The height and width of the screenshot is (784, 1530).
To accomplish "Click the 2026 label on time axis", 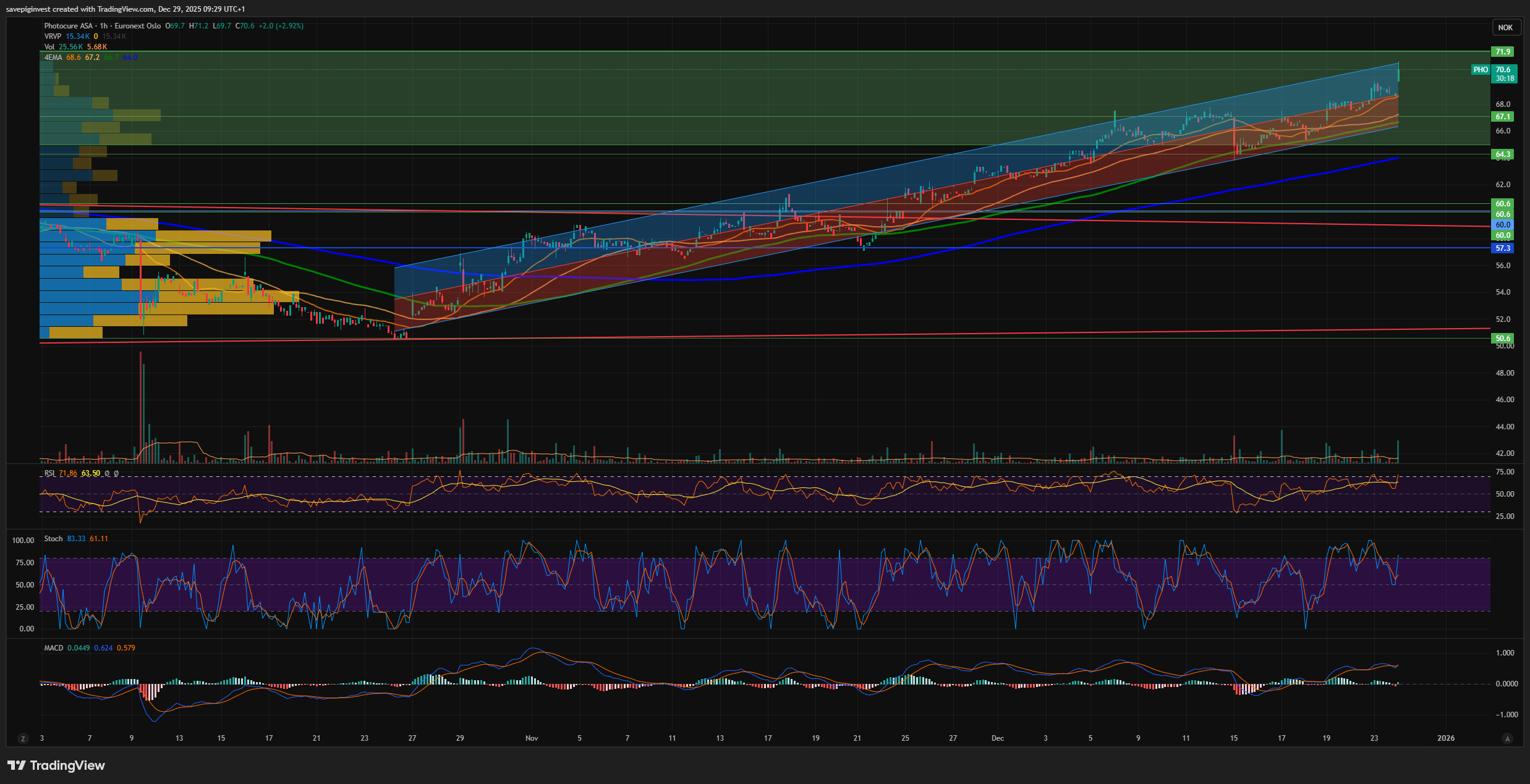I will [1446, 738].
